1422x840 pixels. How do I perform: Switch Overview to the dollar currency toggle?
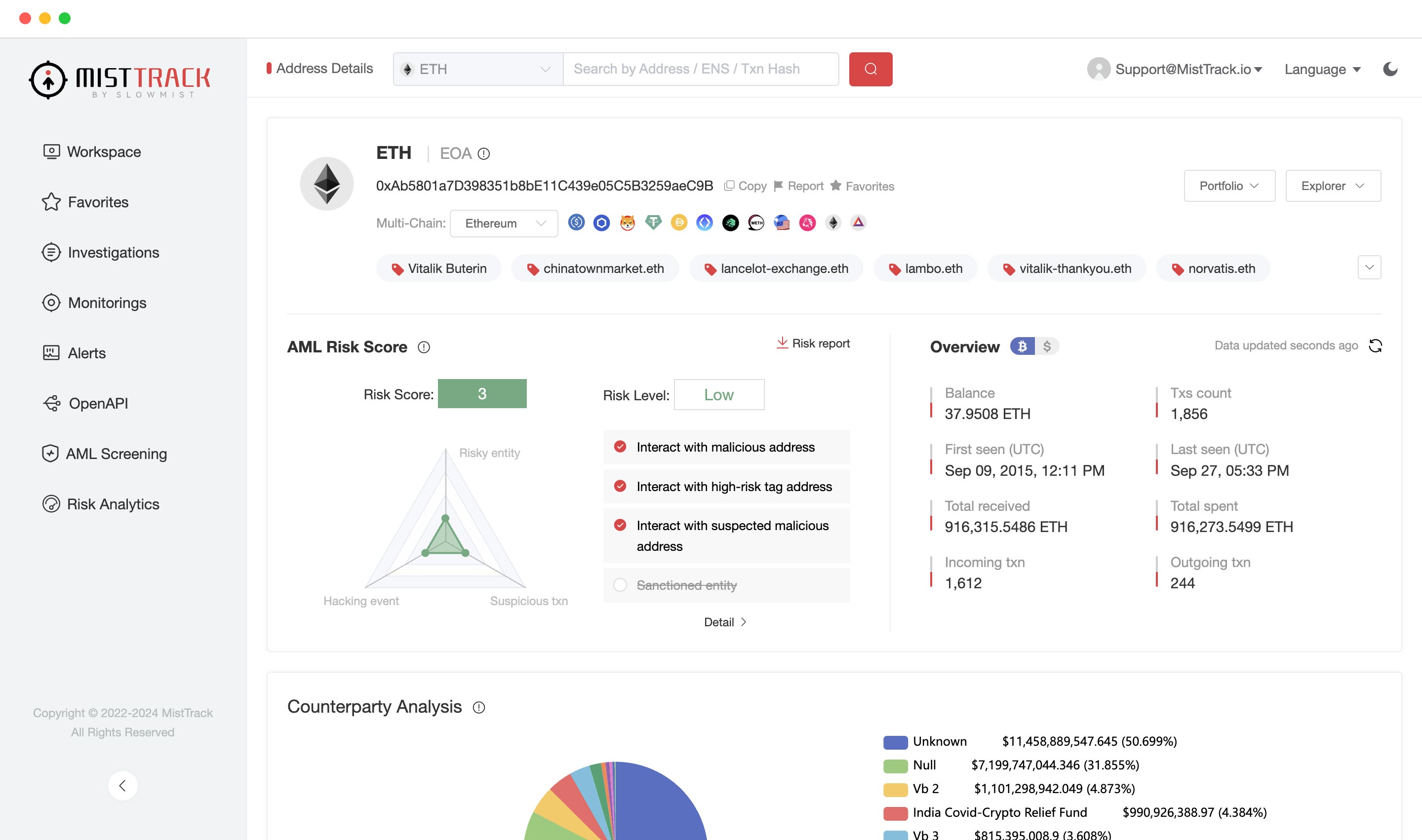pos(1047,346)
